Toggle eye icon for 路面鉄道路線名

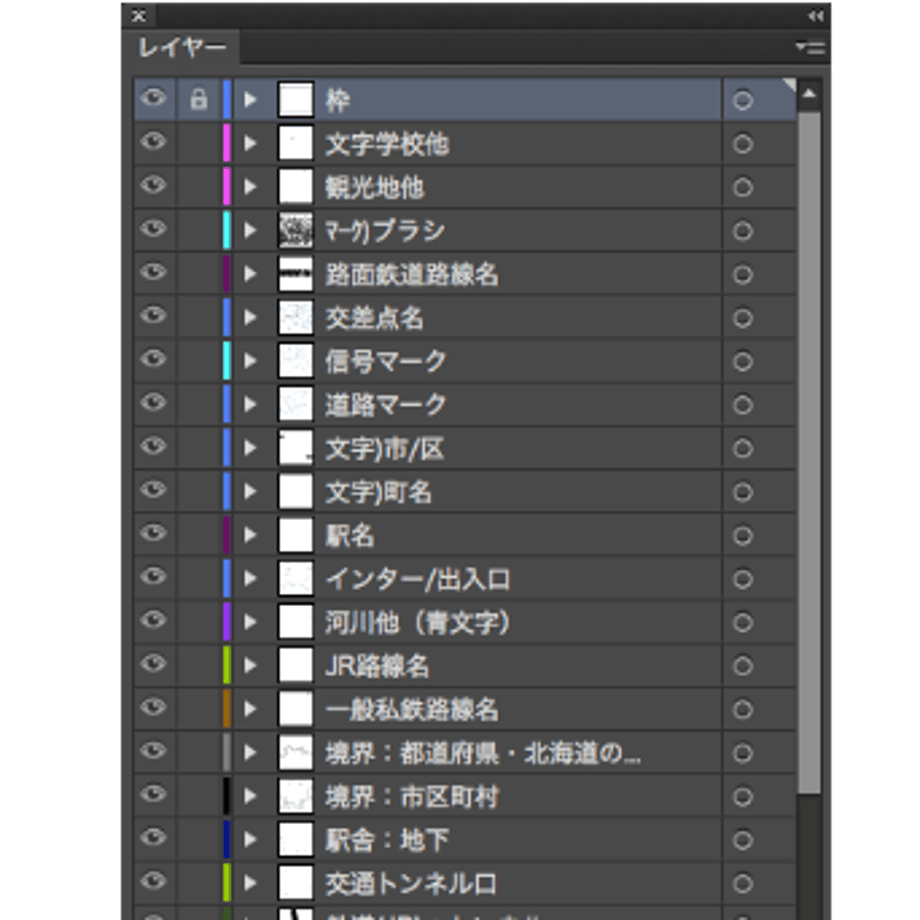pos(154,272)
